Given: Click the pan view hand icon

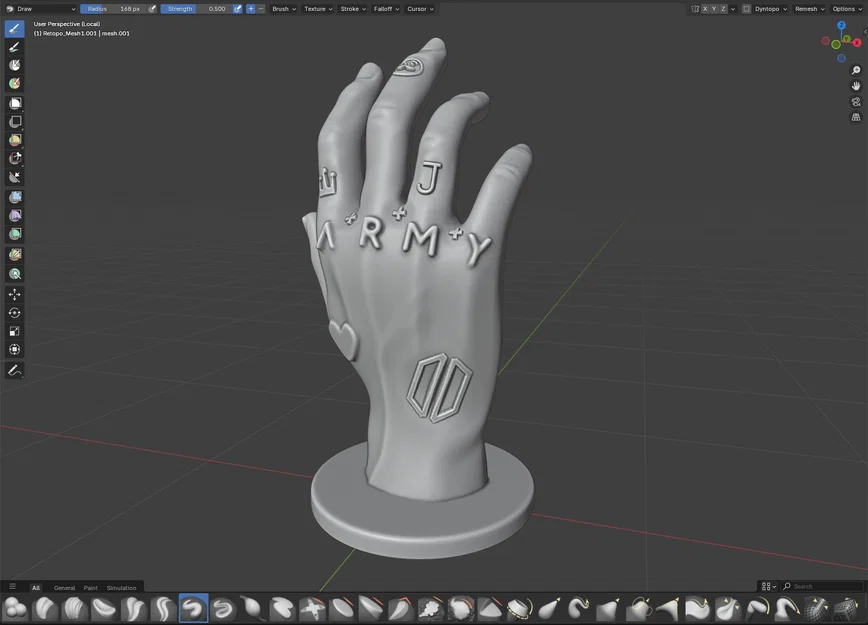Looking at the screenshot, I should tap(856, 86).
